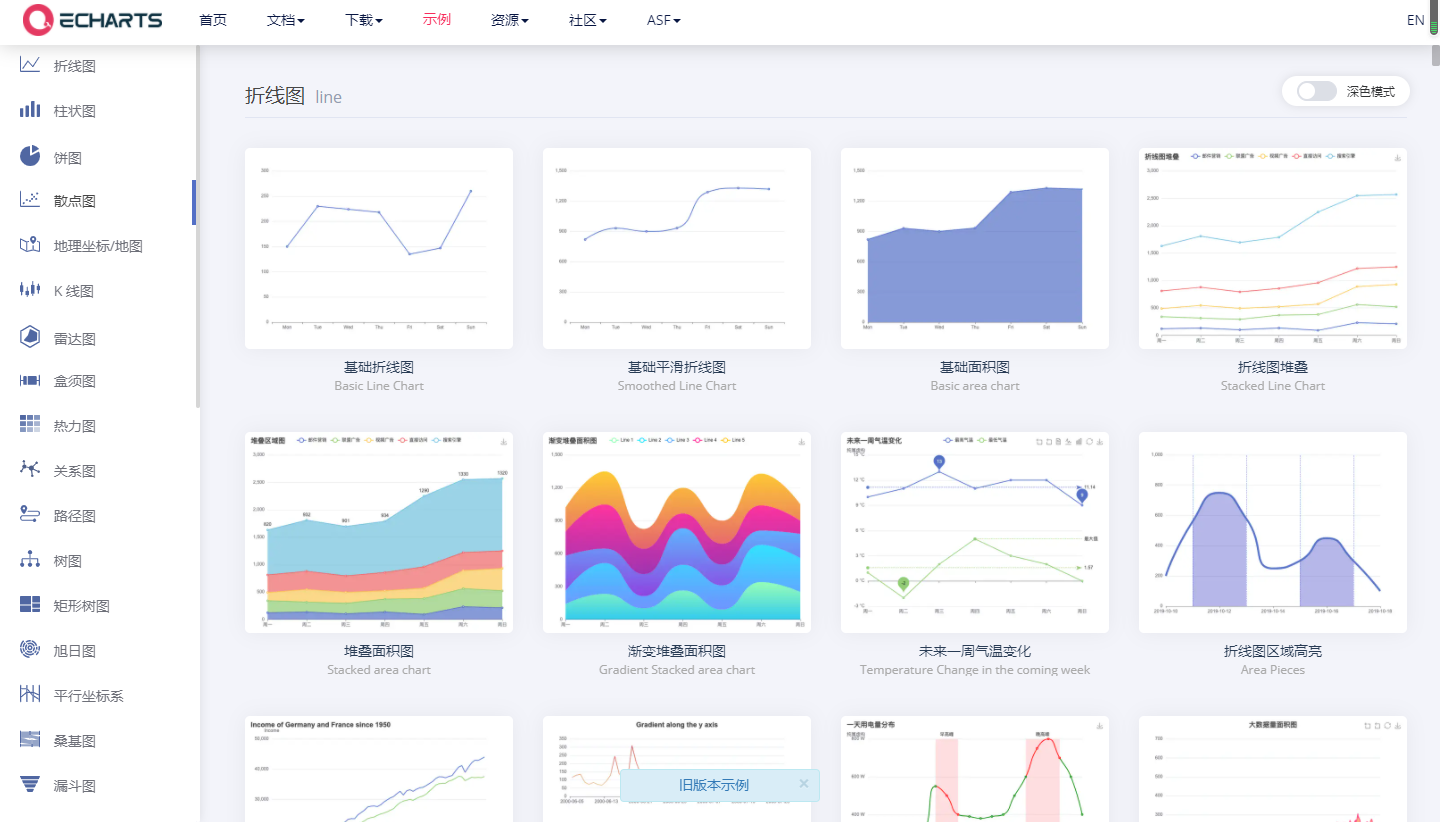Toggle the 深色模式 dark mode switch

[1317, 91]
